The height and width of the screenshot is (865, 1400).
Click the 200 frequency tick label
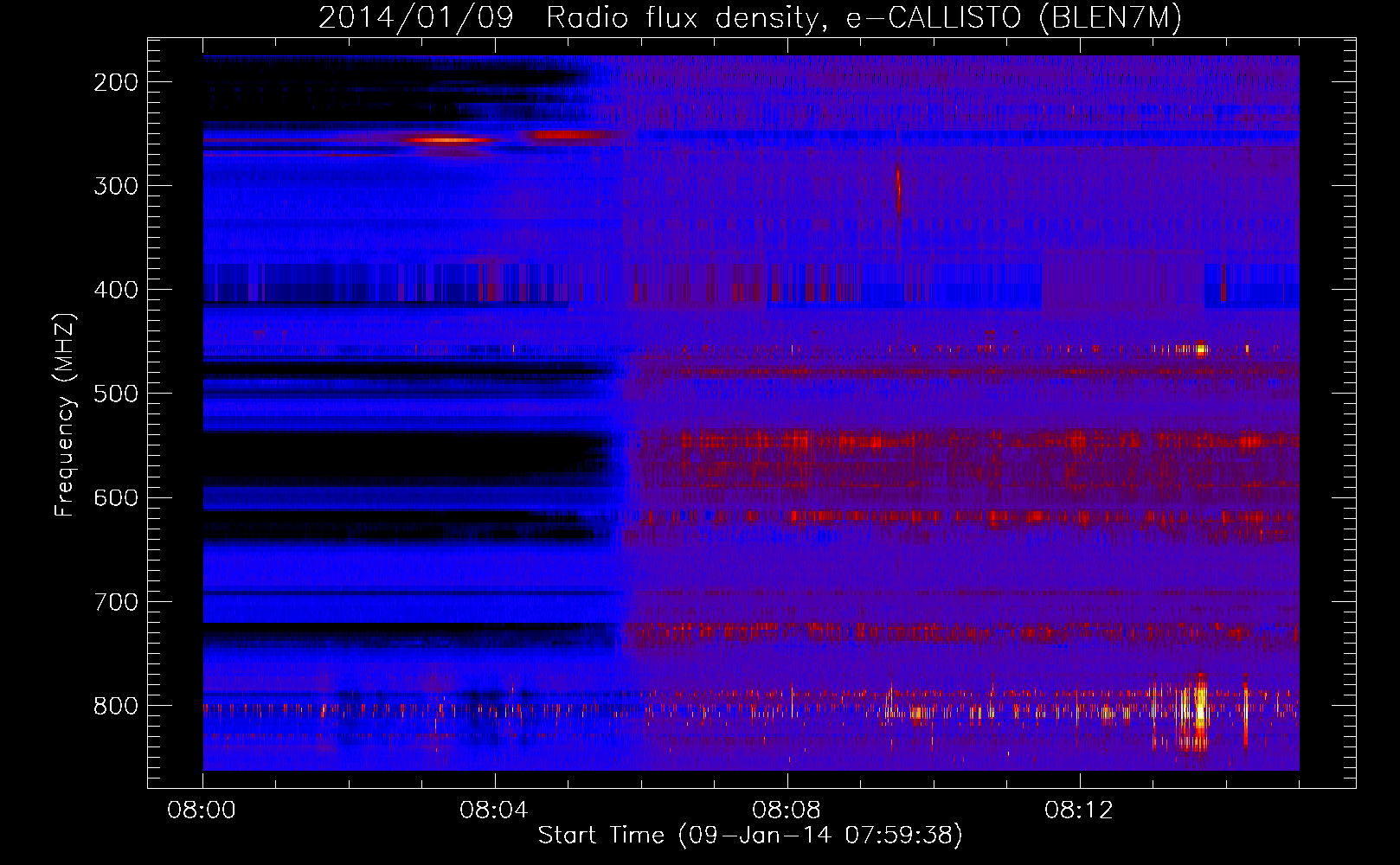click(116, 82)
